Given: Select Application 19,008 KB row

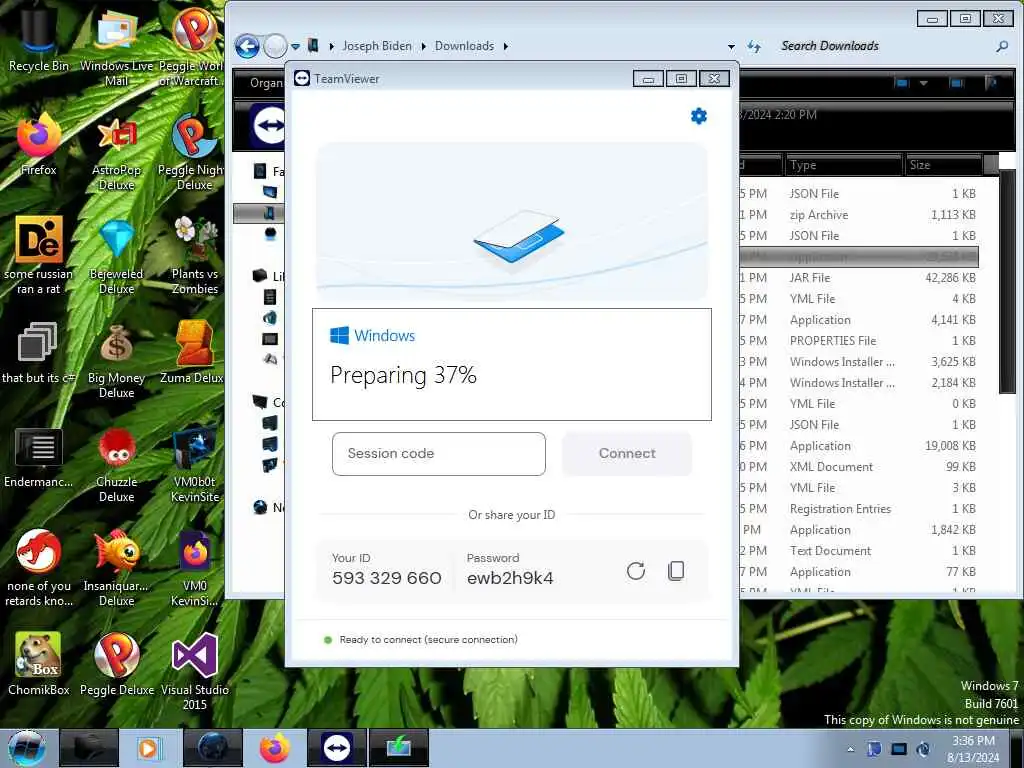Looking at the screenshot, I should pos(859,446).
